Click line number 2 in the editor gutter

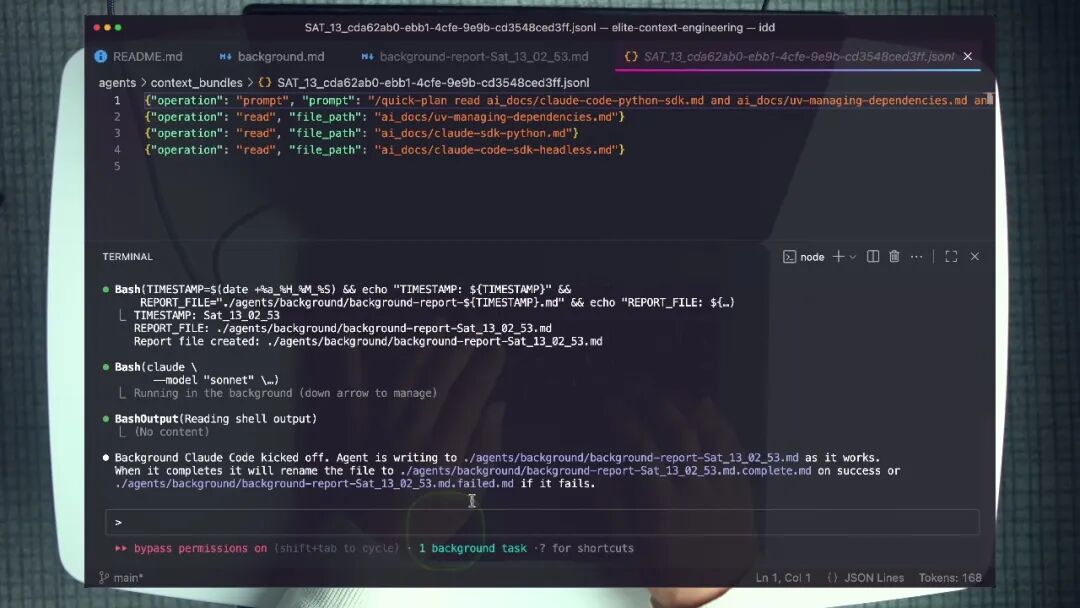(117, 117)
